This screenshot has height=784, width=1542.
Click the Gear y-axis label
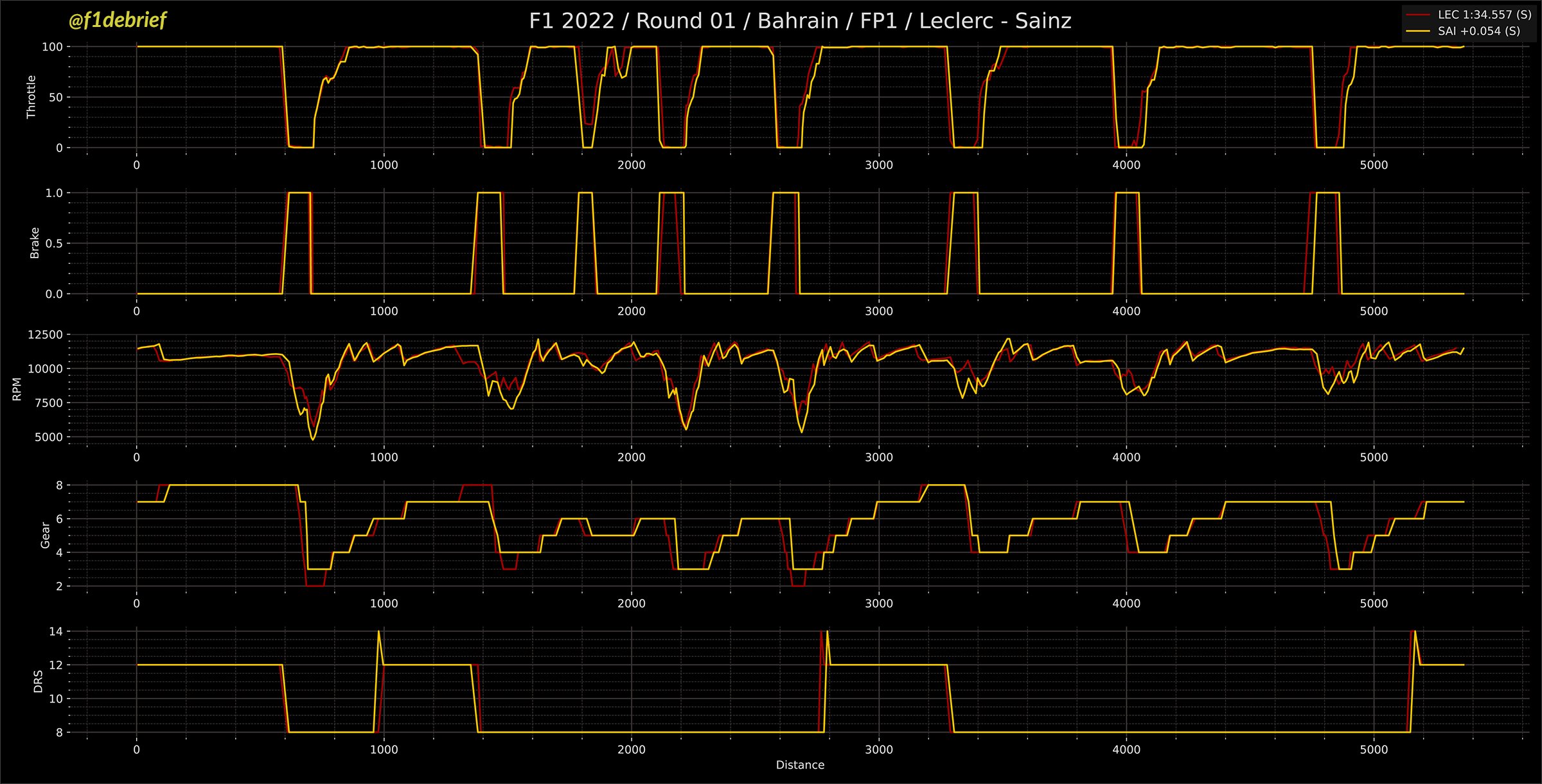coord(45,535)
